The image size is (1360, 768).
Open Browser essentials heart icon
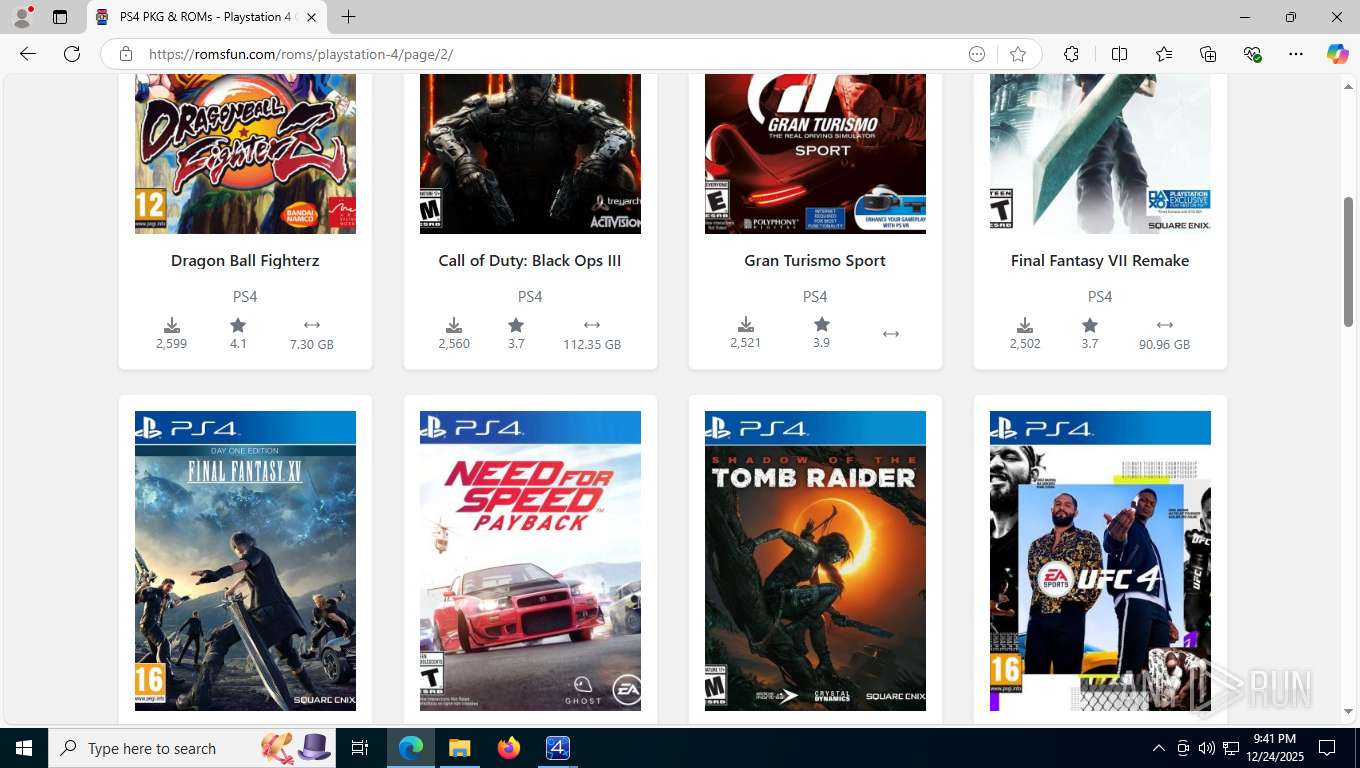[x=1252, y=54]
